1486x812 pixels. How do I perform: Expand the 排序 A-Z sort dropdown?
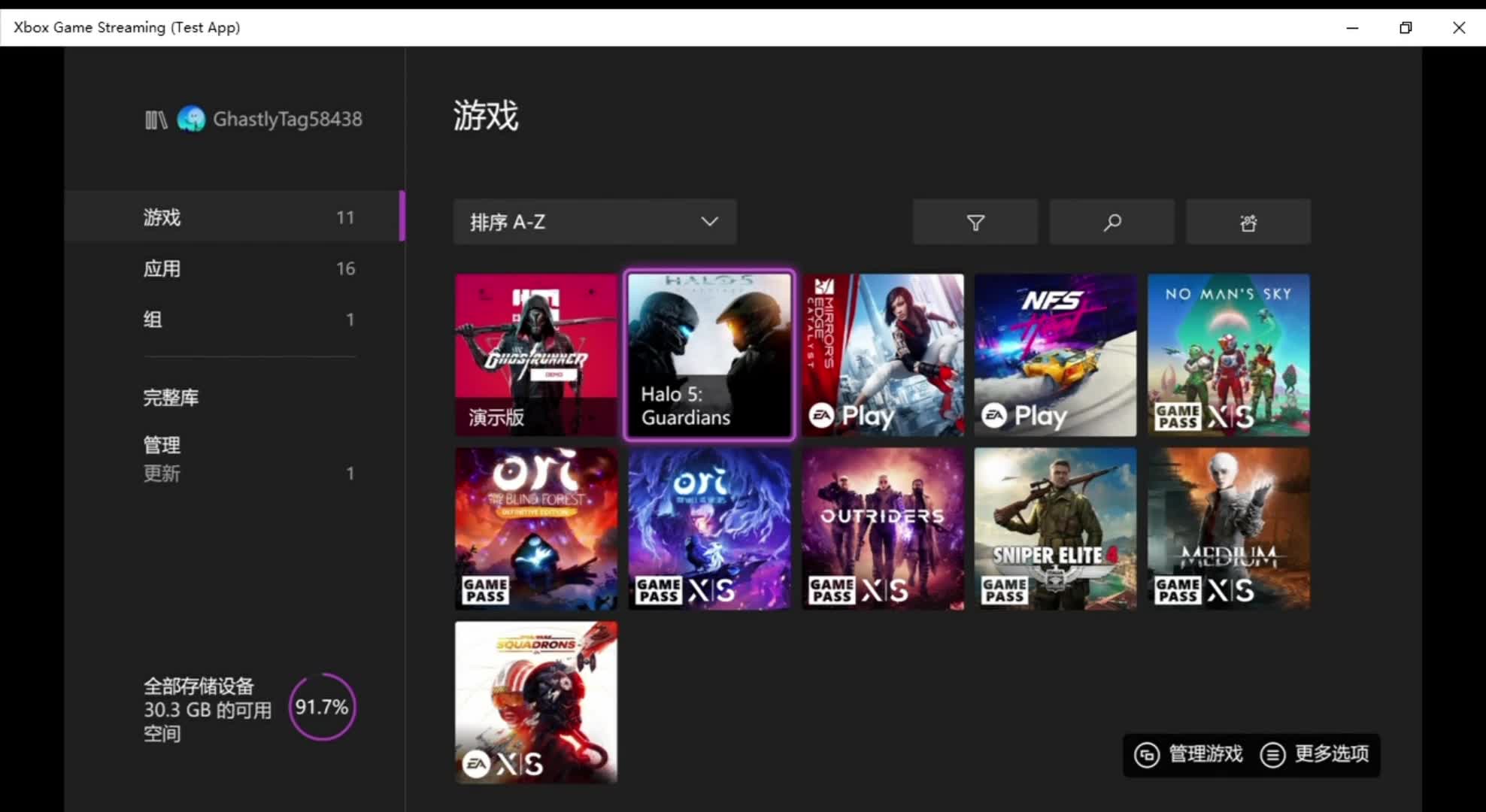coord(595,222)
